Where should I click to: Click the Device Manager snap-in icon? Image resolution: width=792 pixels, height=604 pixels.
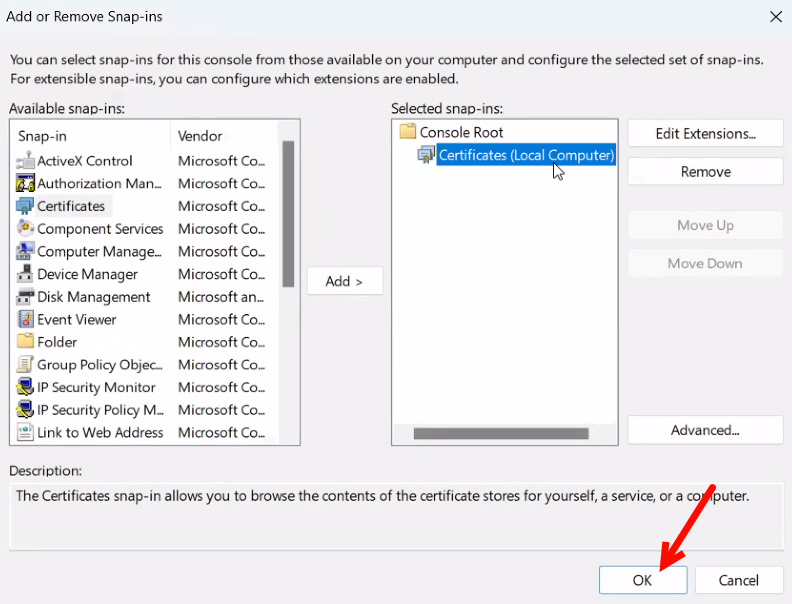(x=25, y=274)
